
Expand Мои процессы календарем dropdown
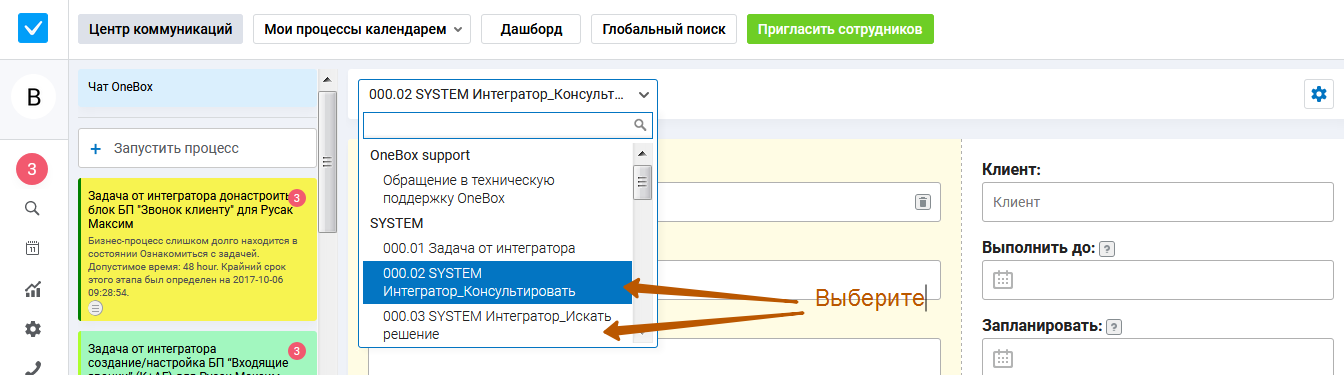361,29
